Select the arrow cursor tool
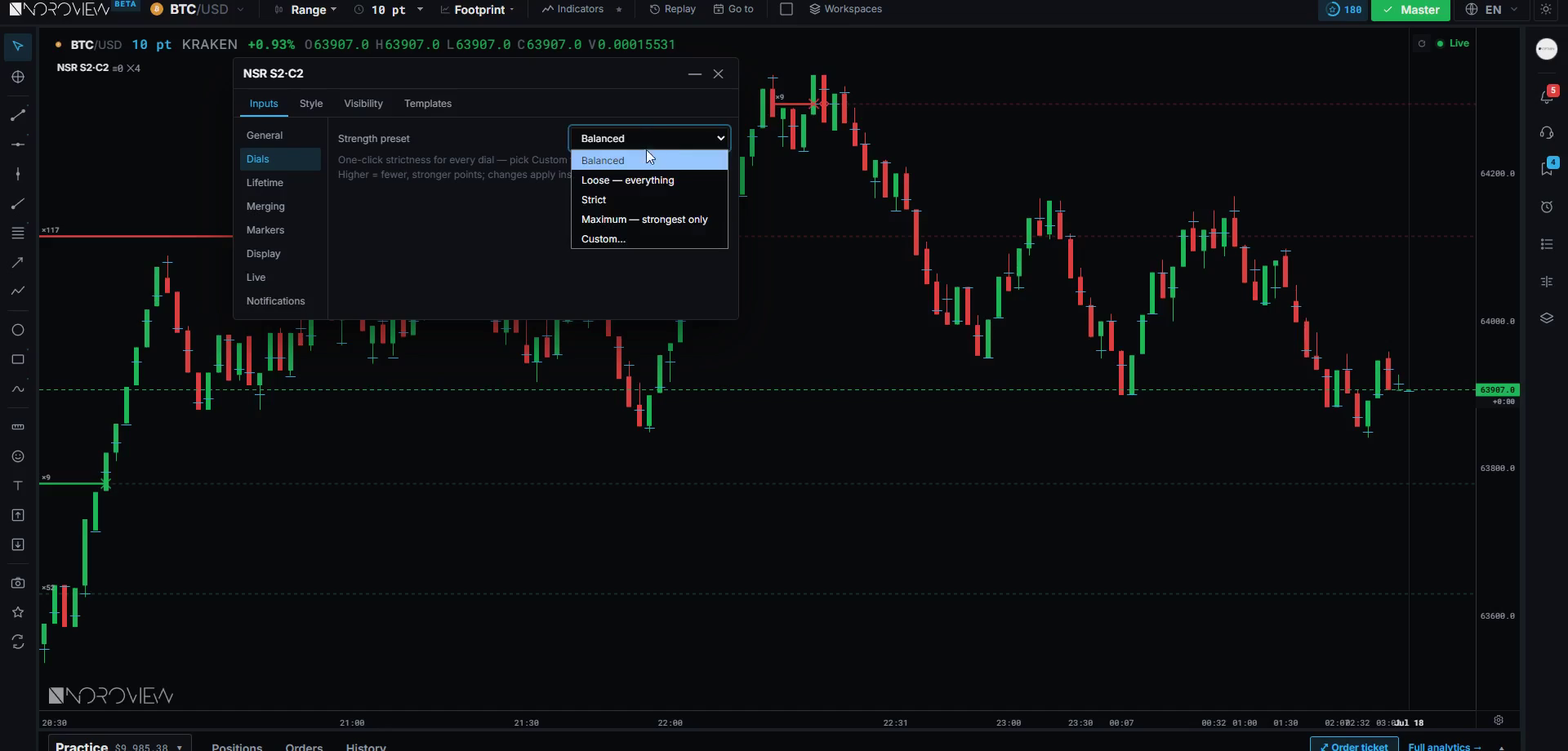 point(18,47)
